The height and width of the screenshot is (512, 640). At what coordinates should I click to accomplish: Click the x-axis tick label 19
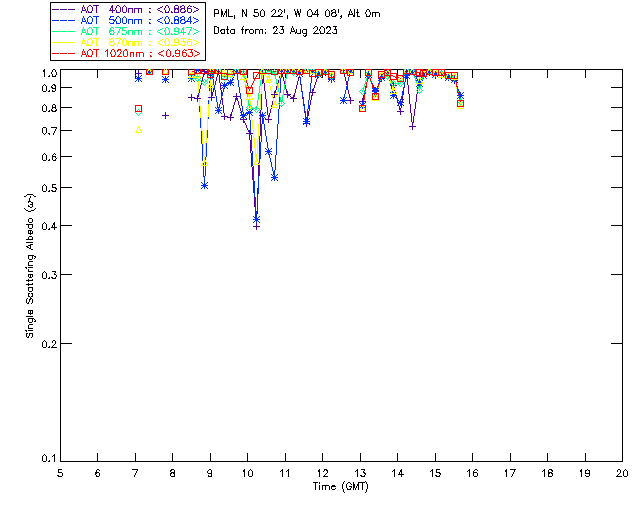point(585,473)
